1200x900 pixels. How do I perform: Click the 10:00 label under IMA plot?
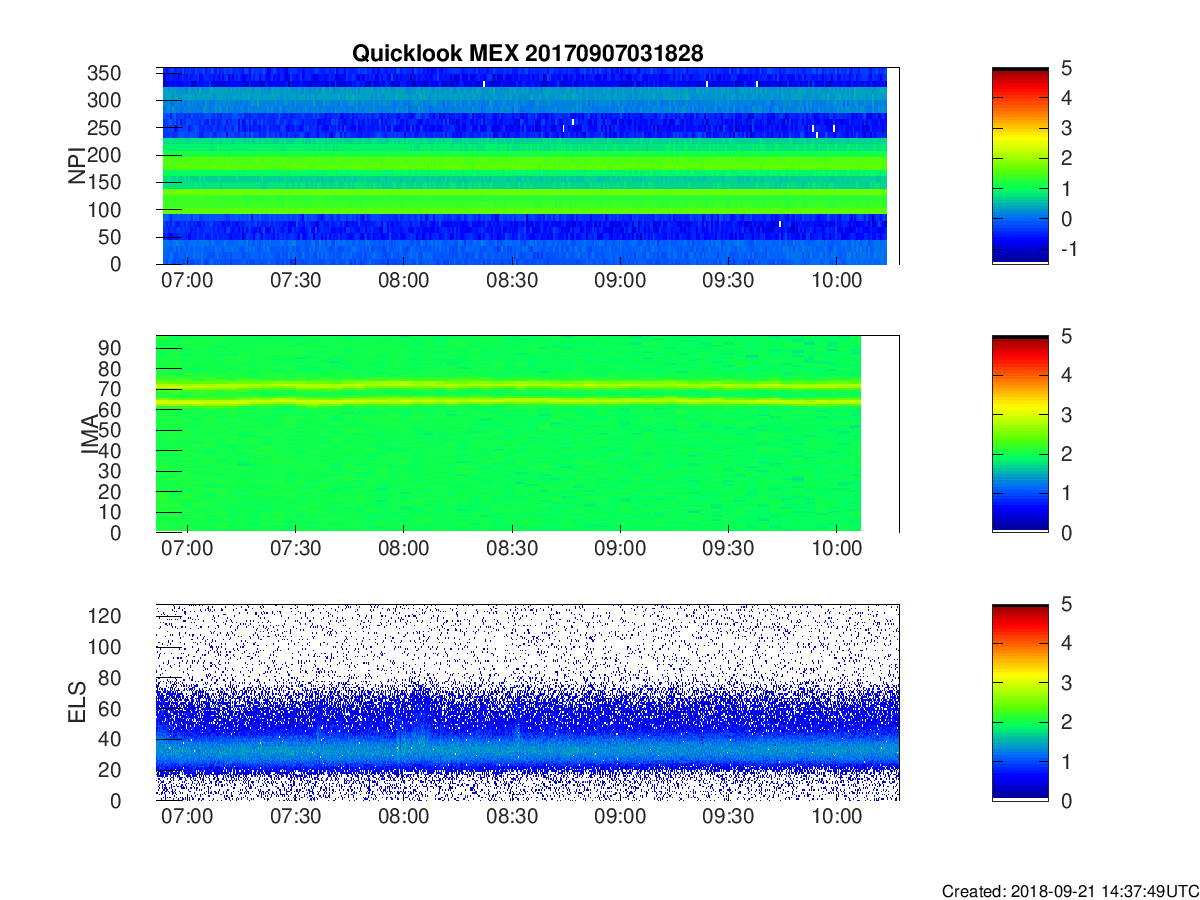pos(837,549)
